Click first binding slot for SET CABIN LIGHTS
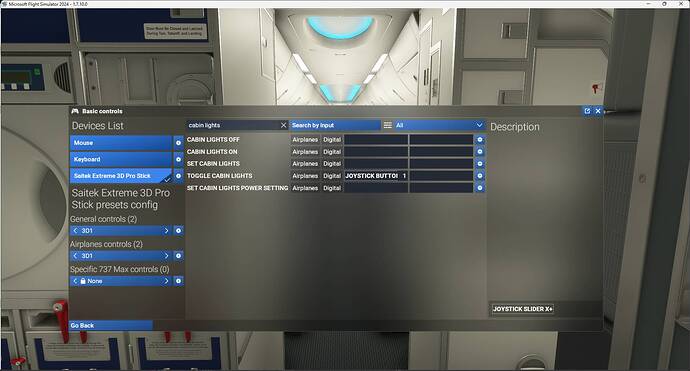Screen dimensions: 690x371 tap(376, 164)
